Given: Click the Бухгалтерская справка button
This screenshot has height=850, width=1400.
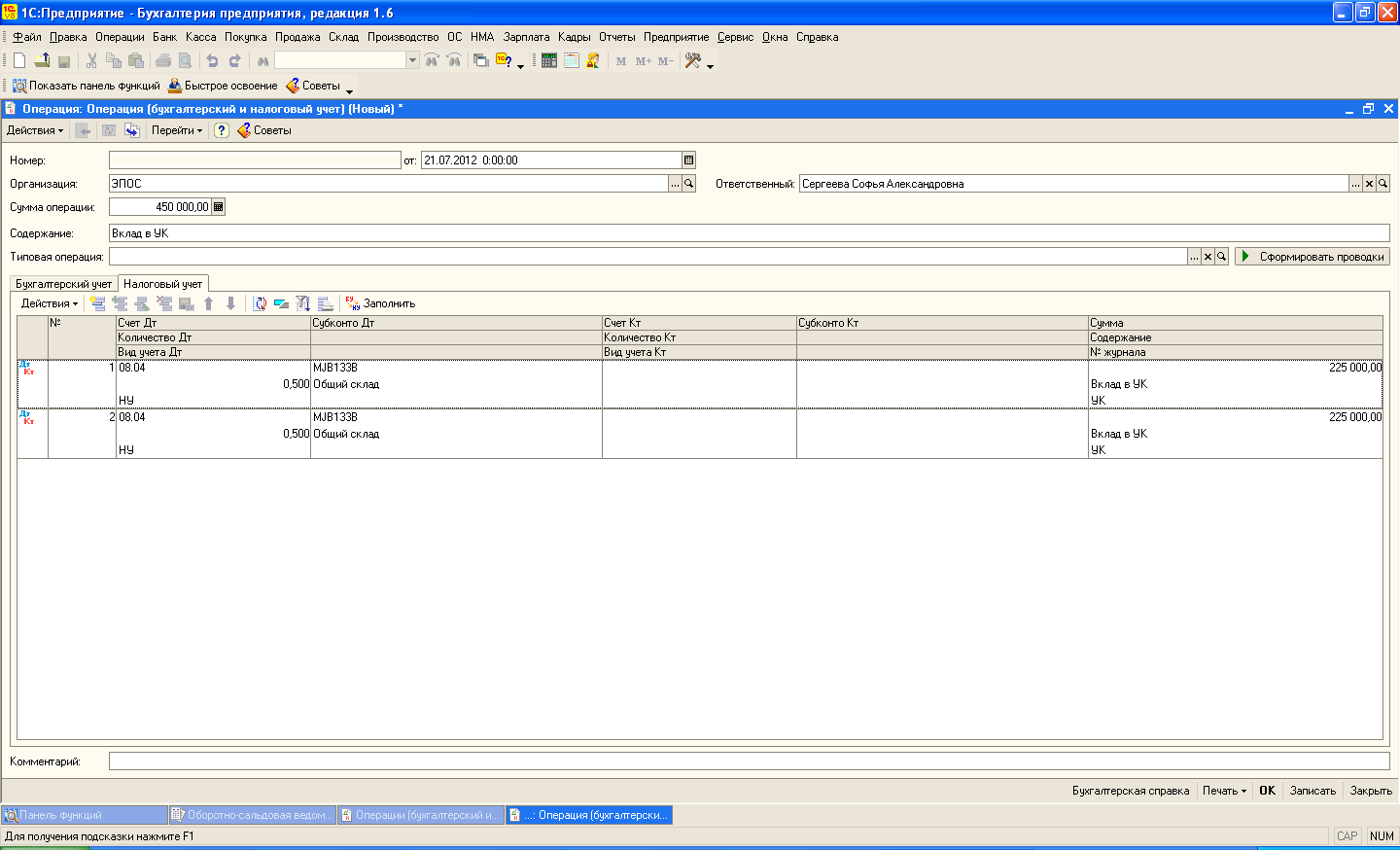Looking at the screenshot, I should pyautogui.click(x=1131, y=791).
